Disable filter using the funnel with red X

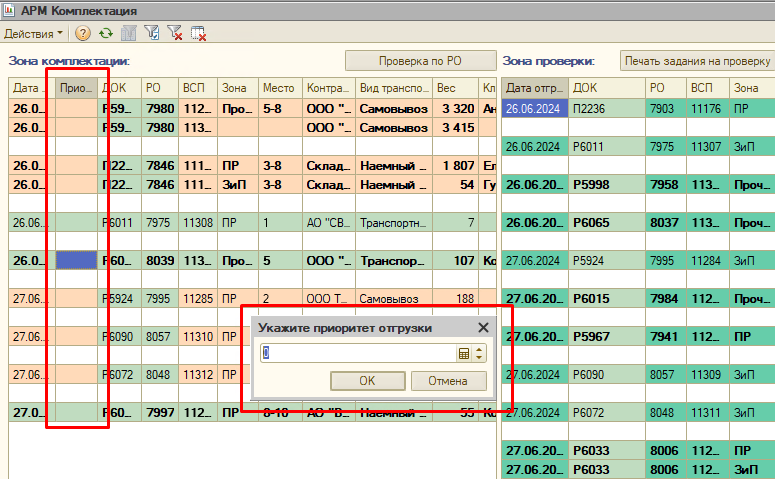tap(174, 34)
